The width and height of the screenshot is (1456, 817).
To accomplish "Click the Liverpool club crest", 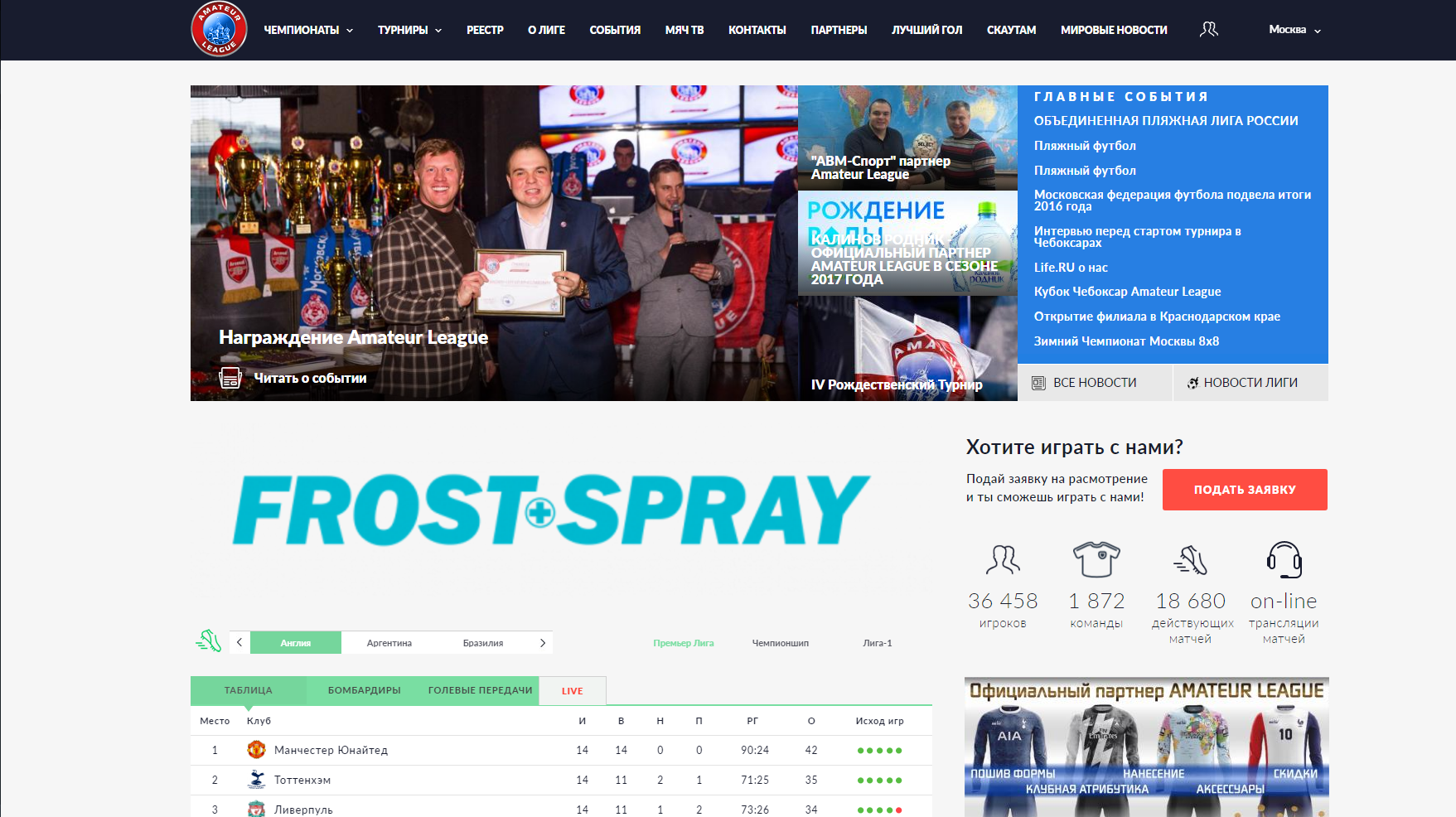I will point(256,810).
